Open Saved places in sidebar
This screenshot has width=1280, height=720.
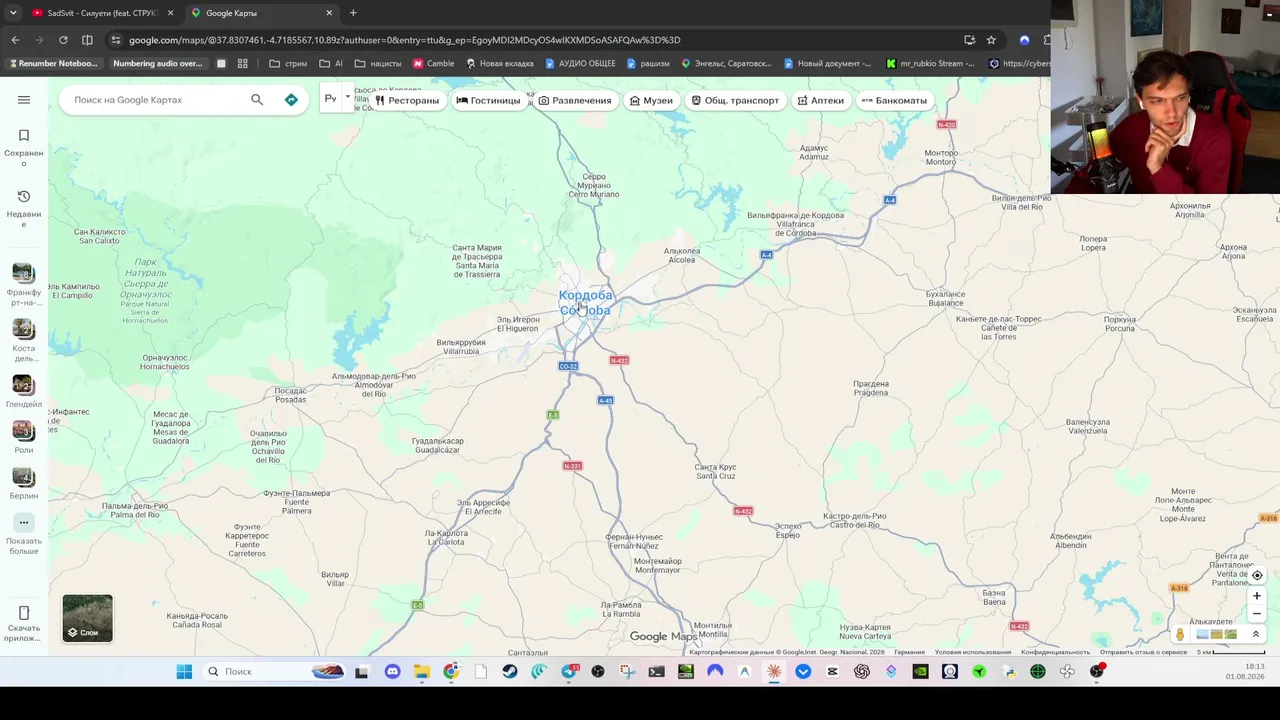[x=24, y=145]
